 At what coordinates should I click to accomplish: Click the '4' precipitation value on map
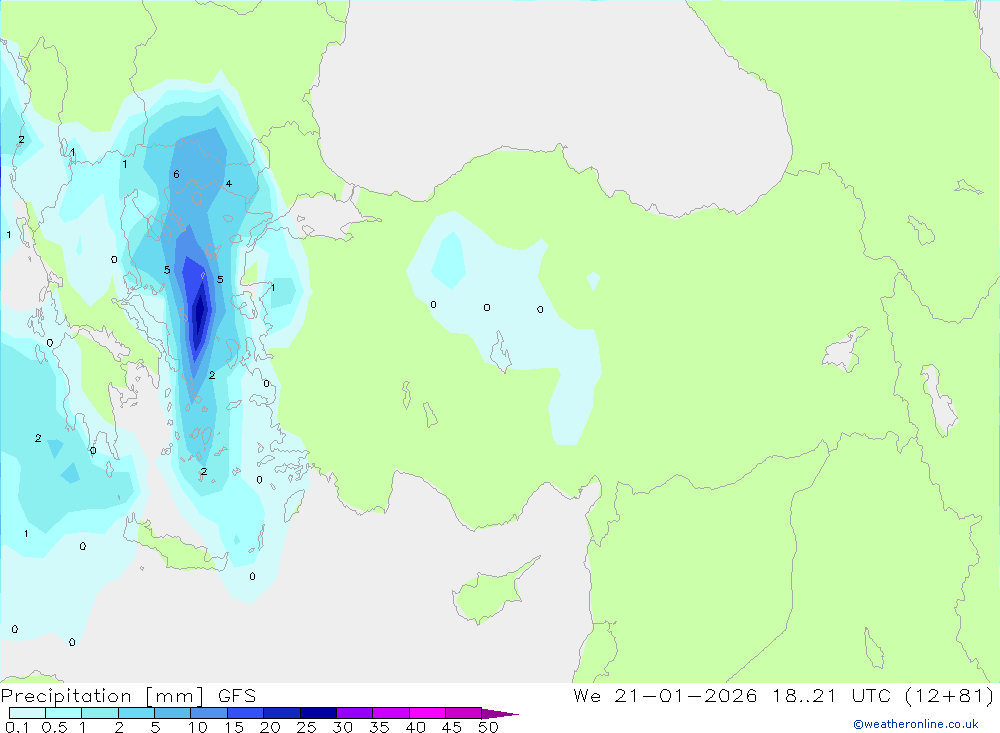click(228, 184)
